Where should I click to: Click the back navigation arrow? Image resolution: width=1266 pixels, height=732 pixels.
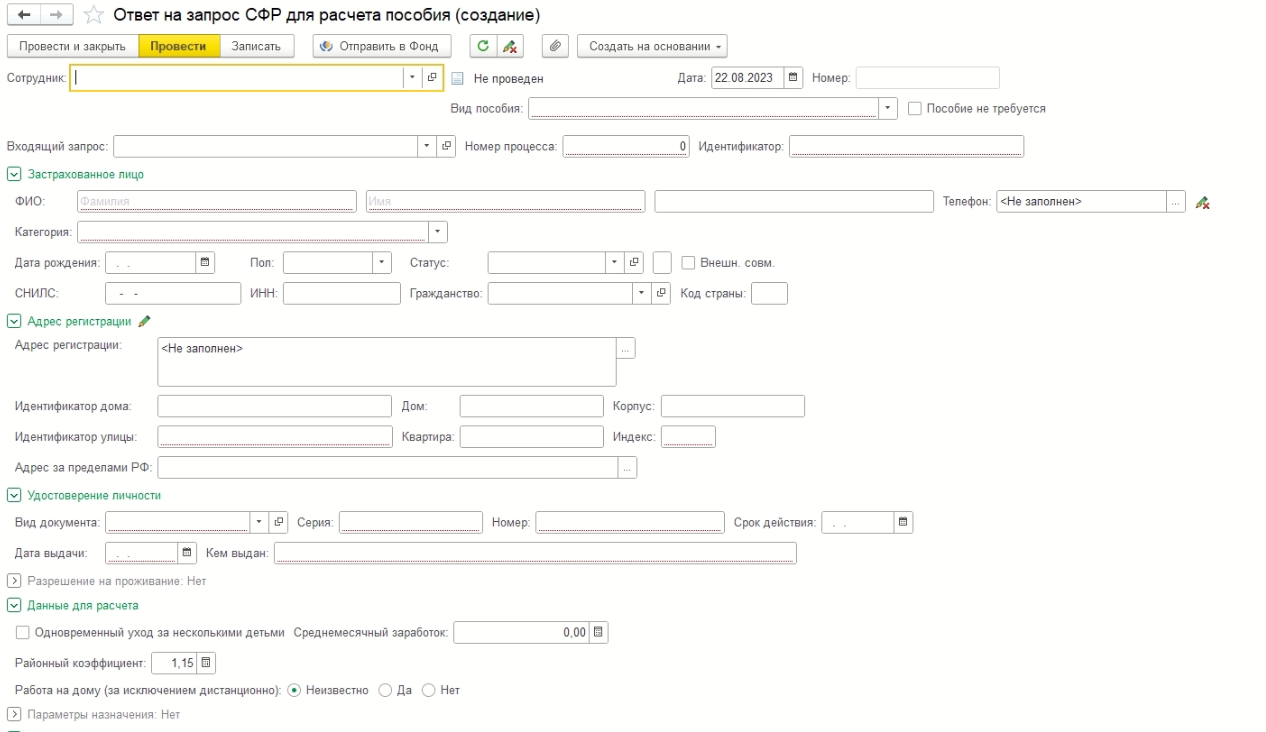(21, 16)
